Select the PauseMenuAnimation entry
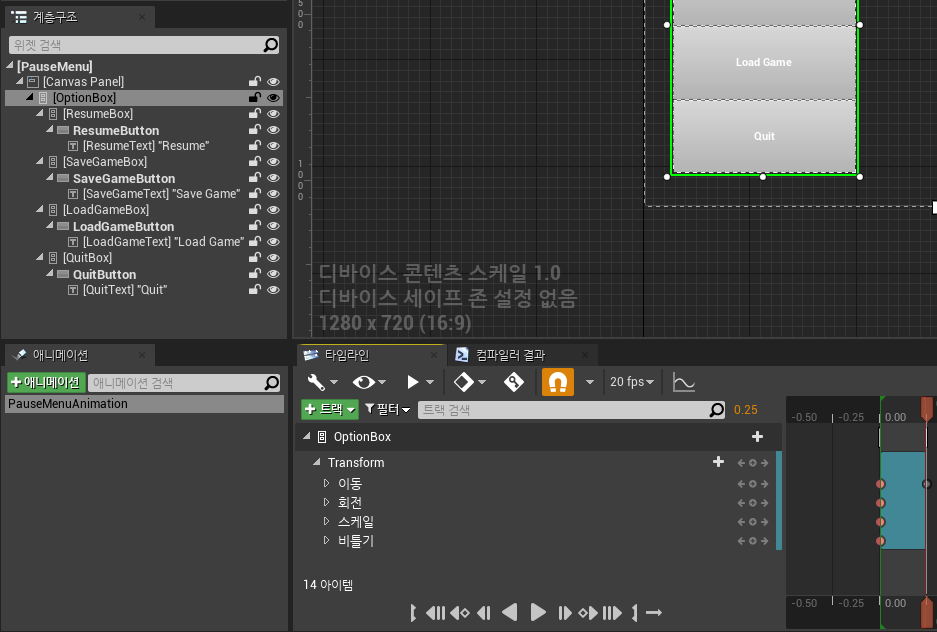 point(145,404)
